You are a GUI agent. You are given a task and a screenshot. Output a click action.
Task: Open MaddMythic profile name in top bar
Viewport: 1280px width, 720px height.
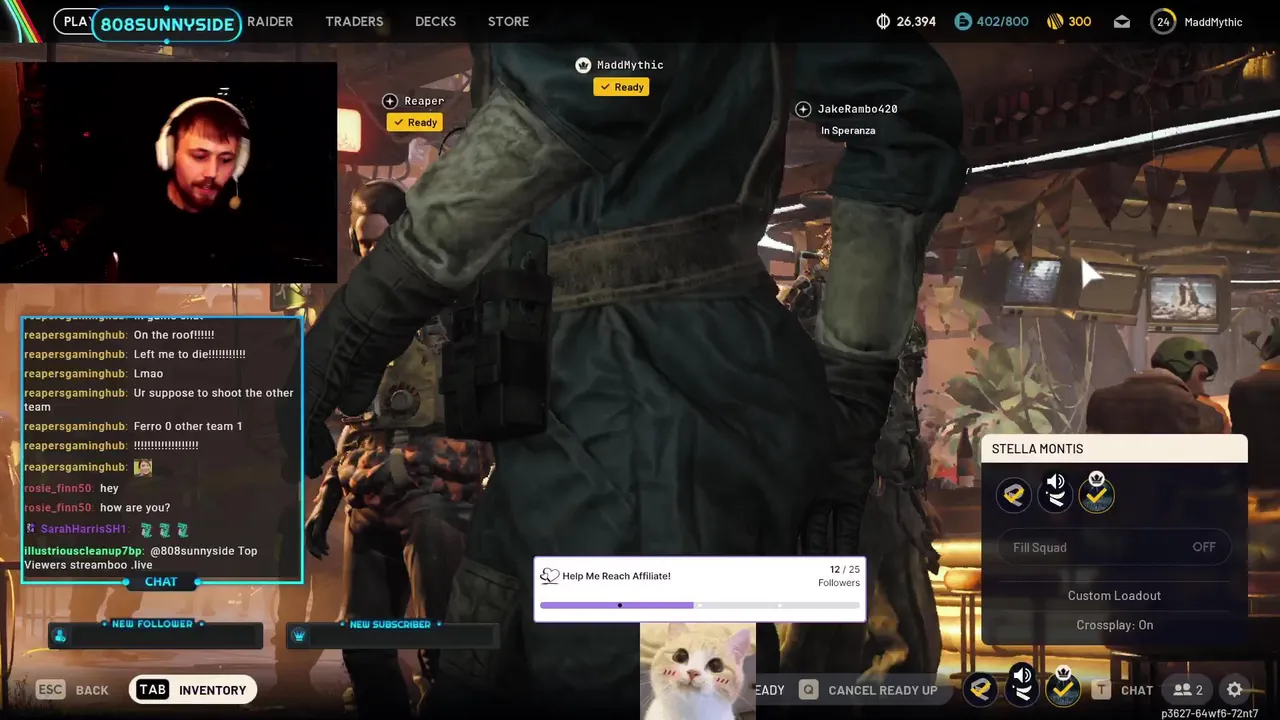(x=1213, y=22)
